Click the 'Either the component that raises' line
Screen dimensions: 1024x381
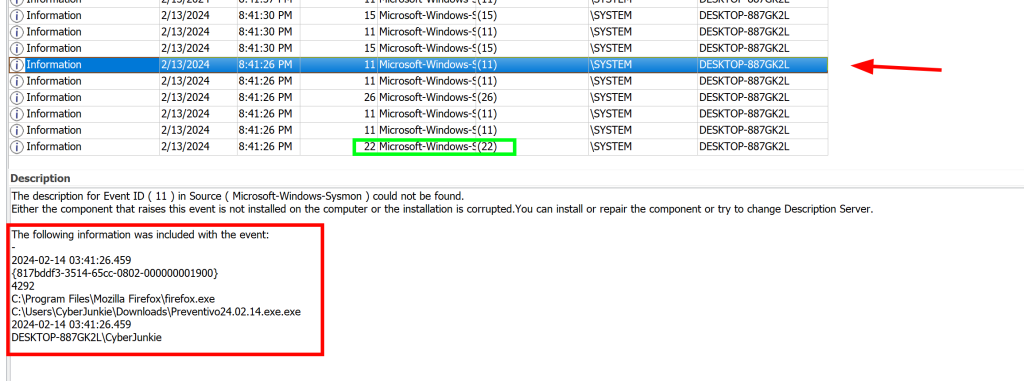pyautogui.click(x=442, y=209)
